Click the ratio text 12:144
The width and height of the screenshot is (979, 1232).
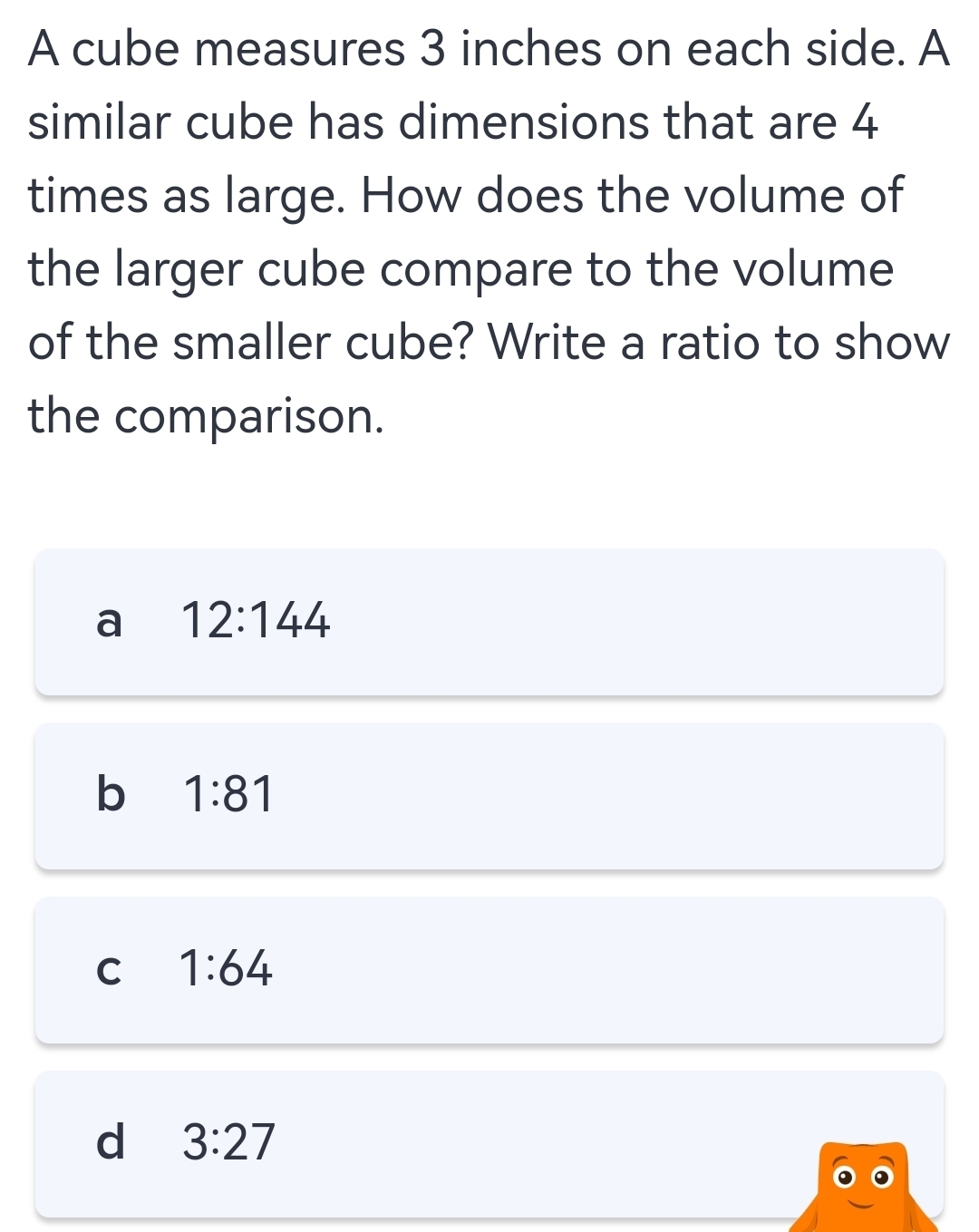[x=256, y=621]
